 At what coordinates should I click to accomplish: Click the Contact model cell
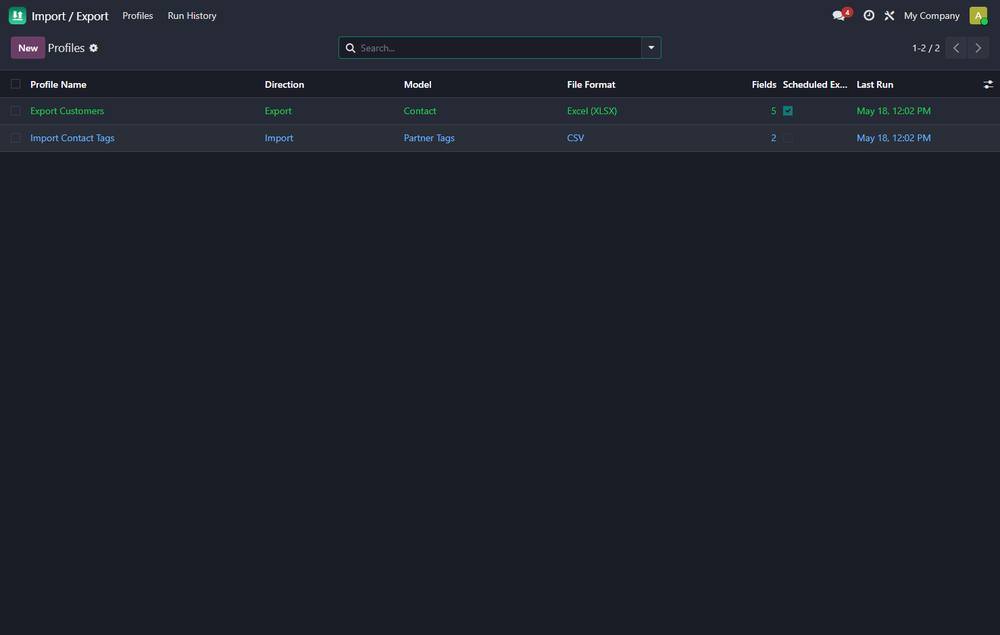tap(420, 111)
